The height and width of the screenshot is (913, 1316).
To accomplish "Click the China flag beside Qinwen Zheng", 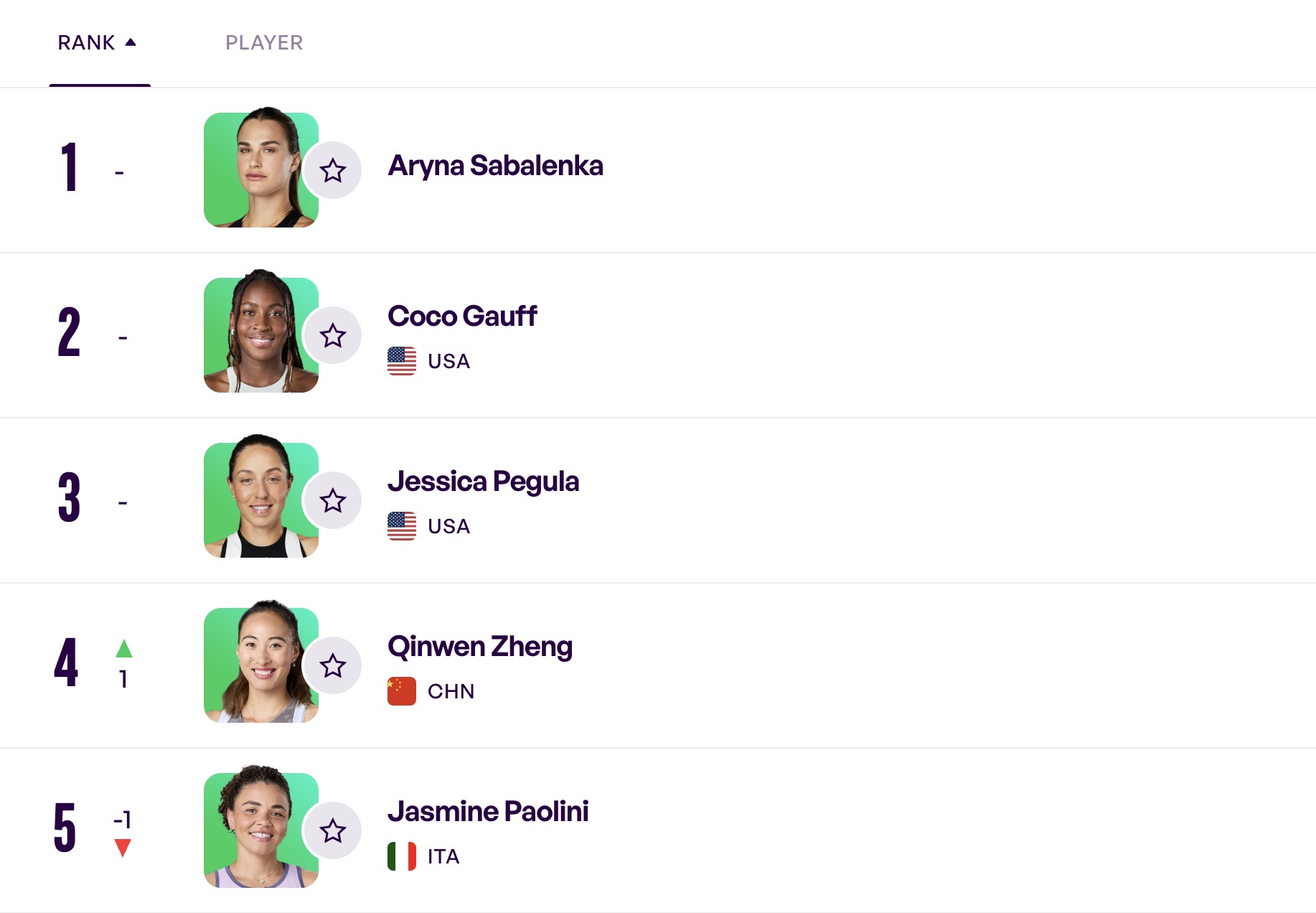I will [x=402, y=691].
